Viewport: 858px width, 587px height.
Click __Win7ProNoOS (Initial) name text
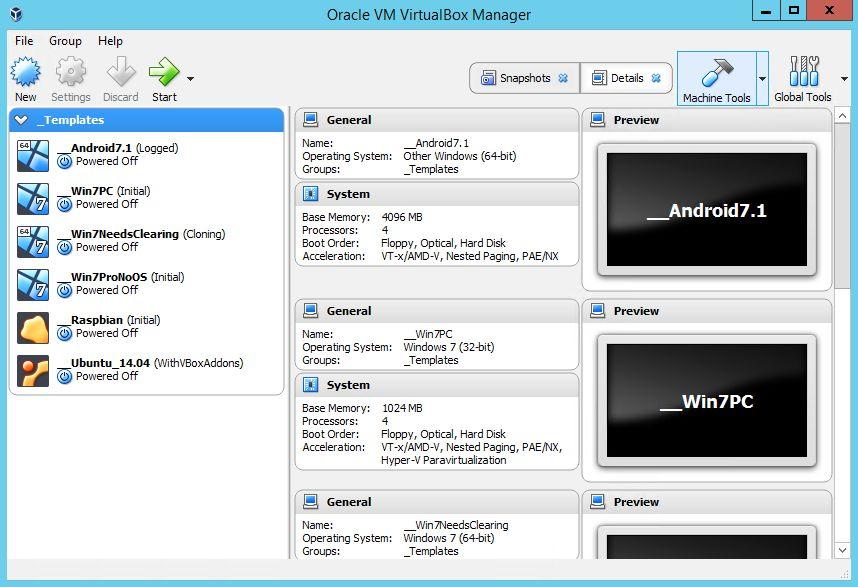(x=121, y=277)
